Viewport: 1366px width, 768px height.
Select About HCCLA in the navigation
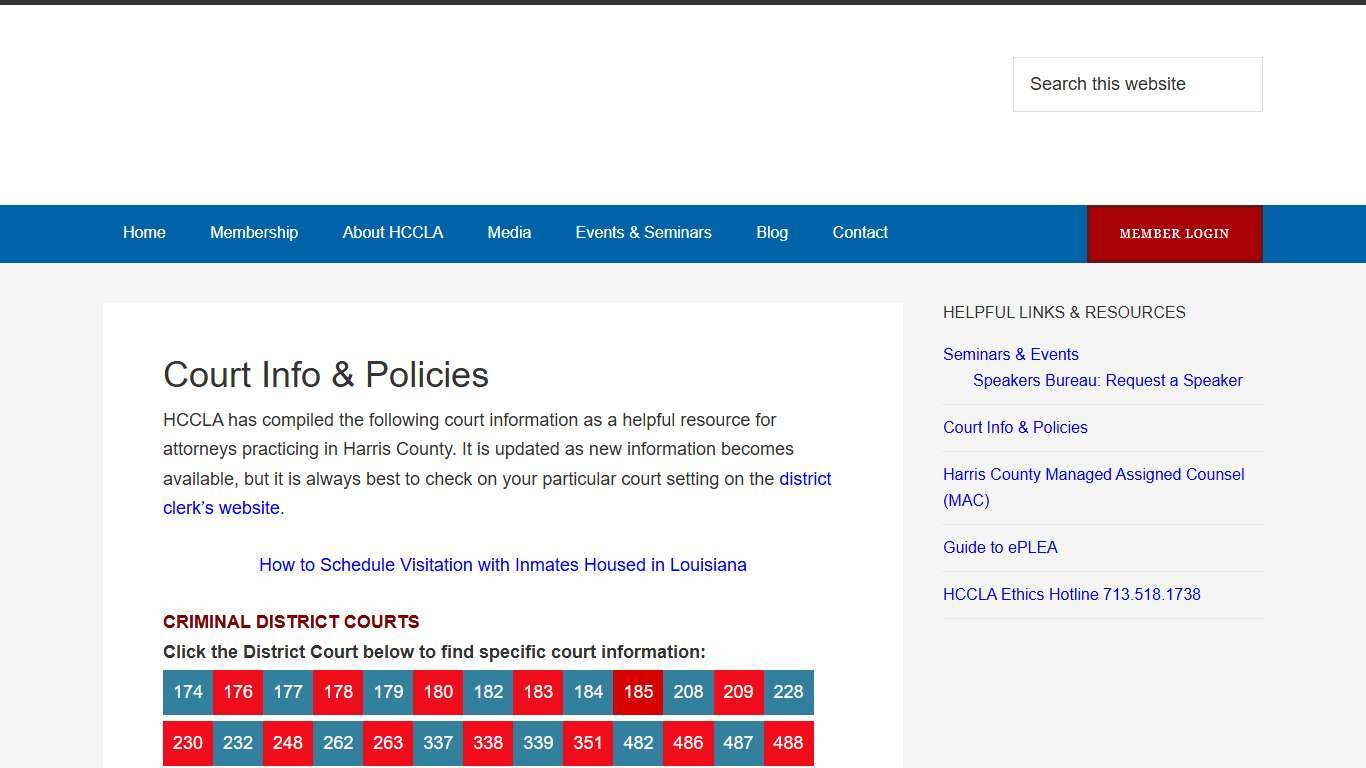[x=393, y=233]
